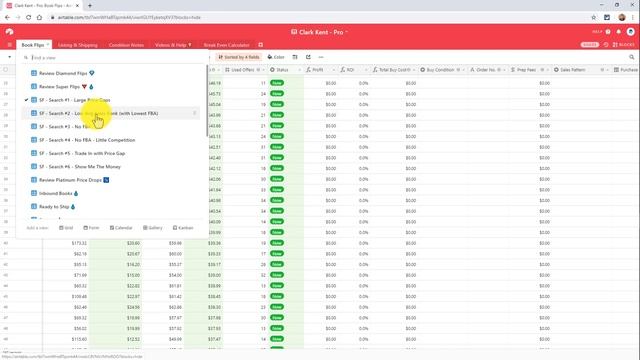
Task: Open the more options ellipsis in toolbar
Action: point(321,57)
